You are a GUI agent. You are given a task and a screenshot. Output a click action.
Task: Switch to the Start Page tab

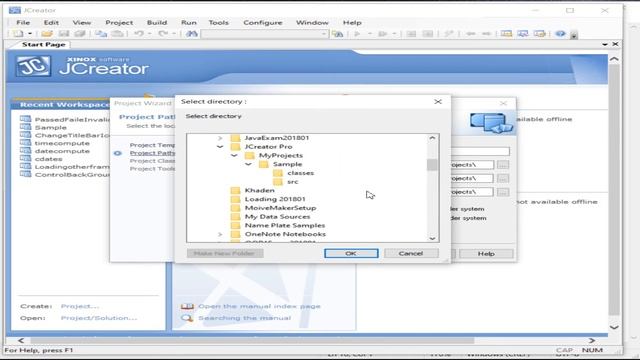point(44,44)
